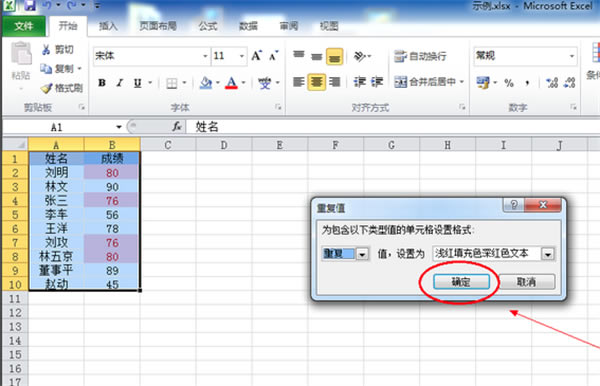Click the Paste (粘贴) clipboard icon
The height and width of the screenshot is (386, 600).
[x=21, y=54]
